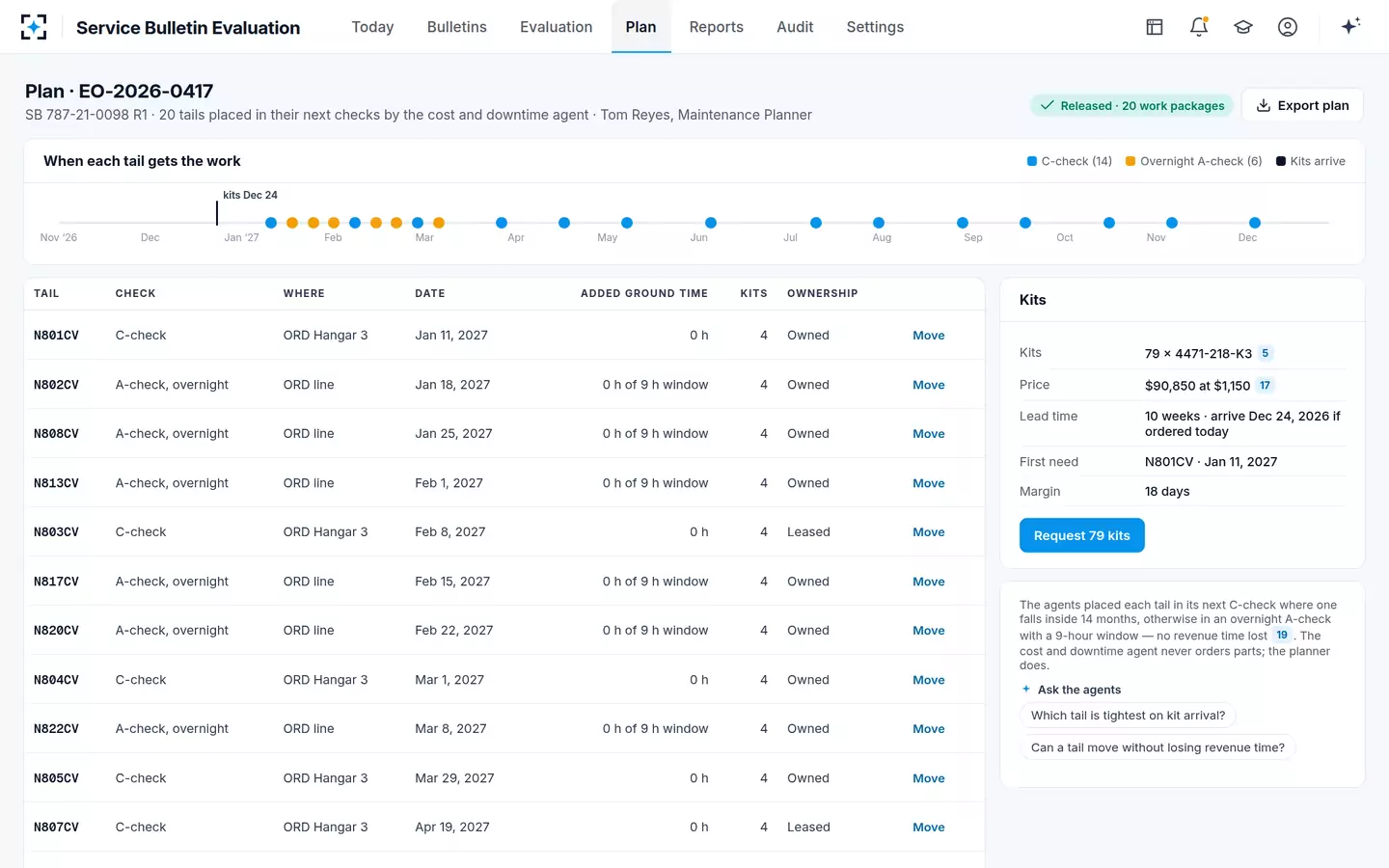The image size is (1389, 868).
Task: Click Released 20 work packages badge
Action: coord(1131,105)
